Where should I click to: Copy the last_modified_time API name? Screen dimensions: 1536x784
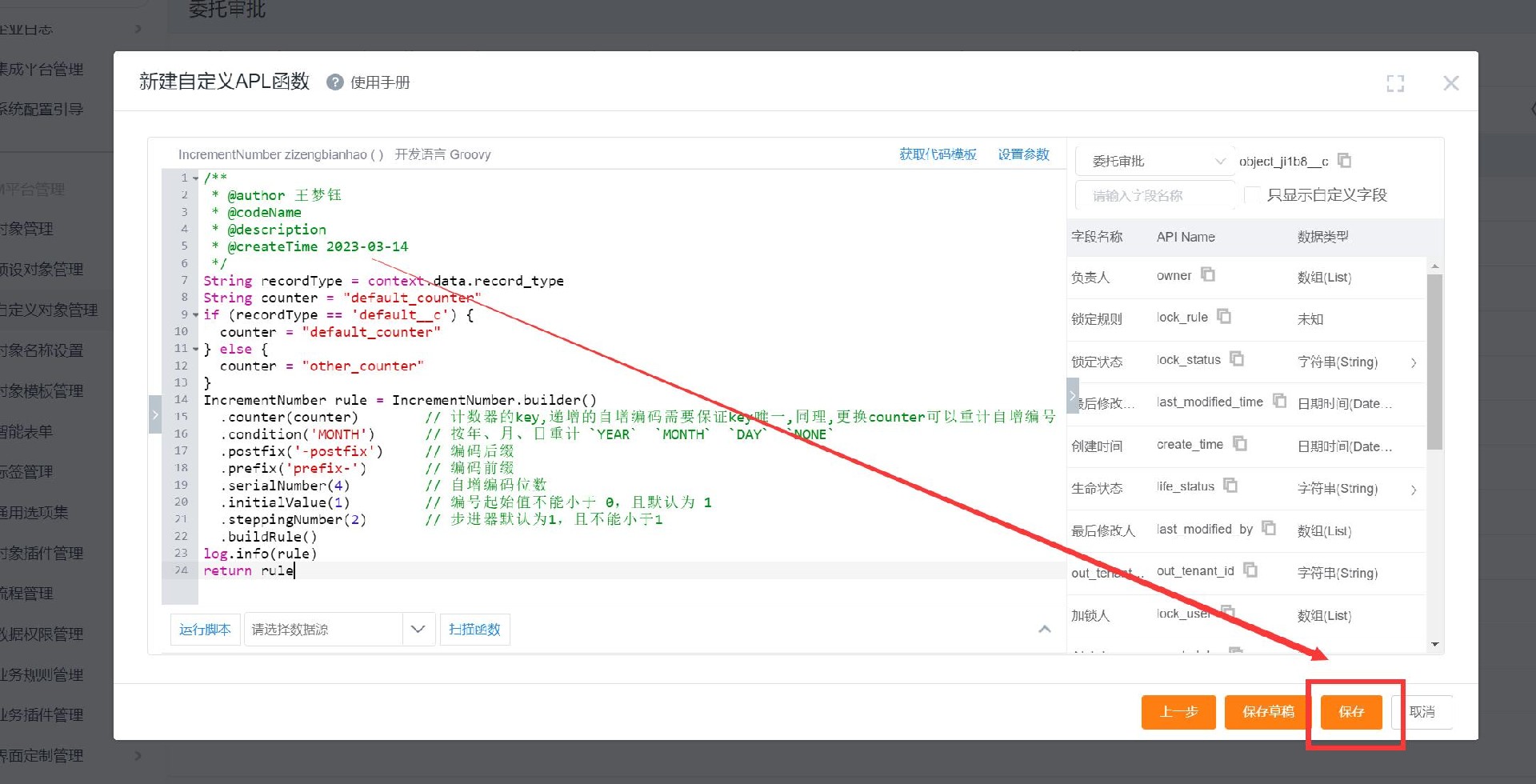[1279, 401]
